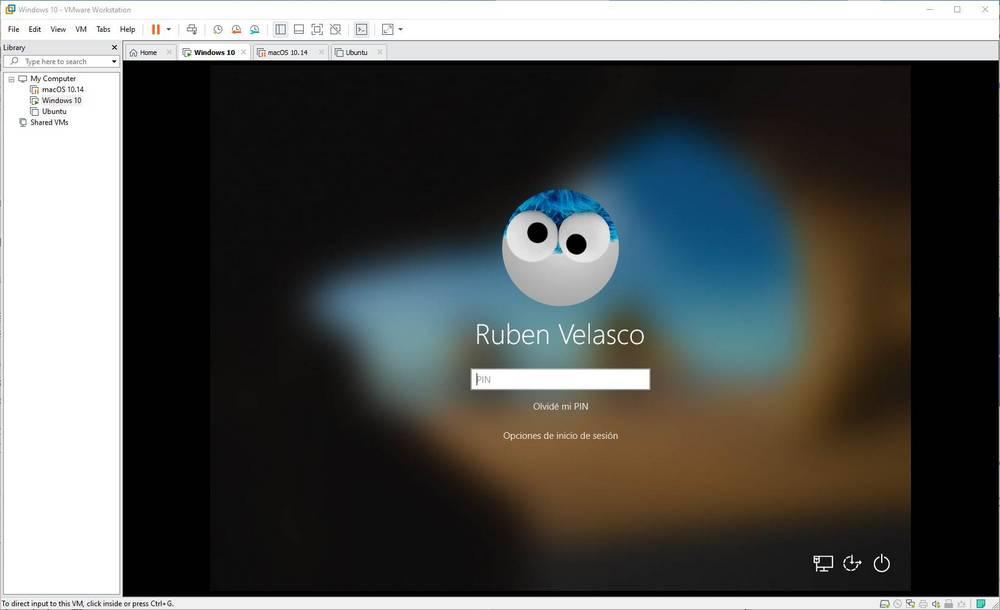Click the sound card status bar icon
The height and width of the screenshot is (610, 1000).
(x=936, y=604)
